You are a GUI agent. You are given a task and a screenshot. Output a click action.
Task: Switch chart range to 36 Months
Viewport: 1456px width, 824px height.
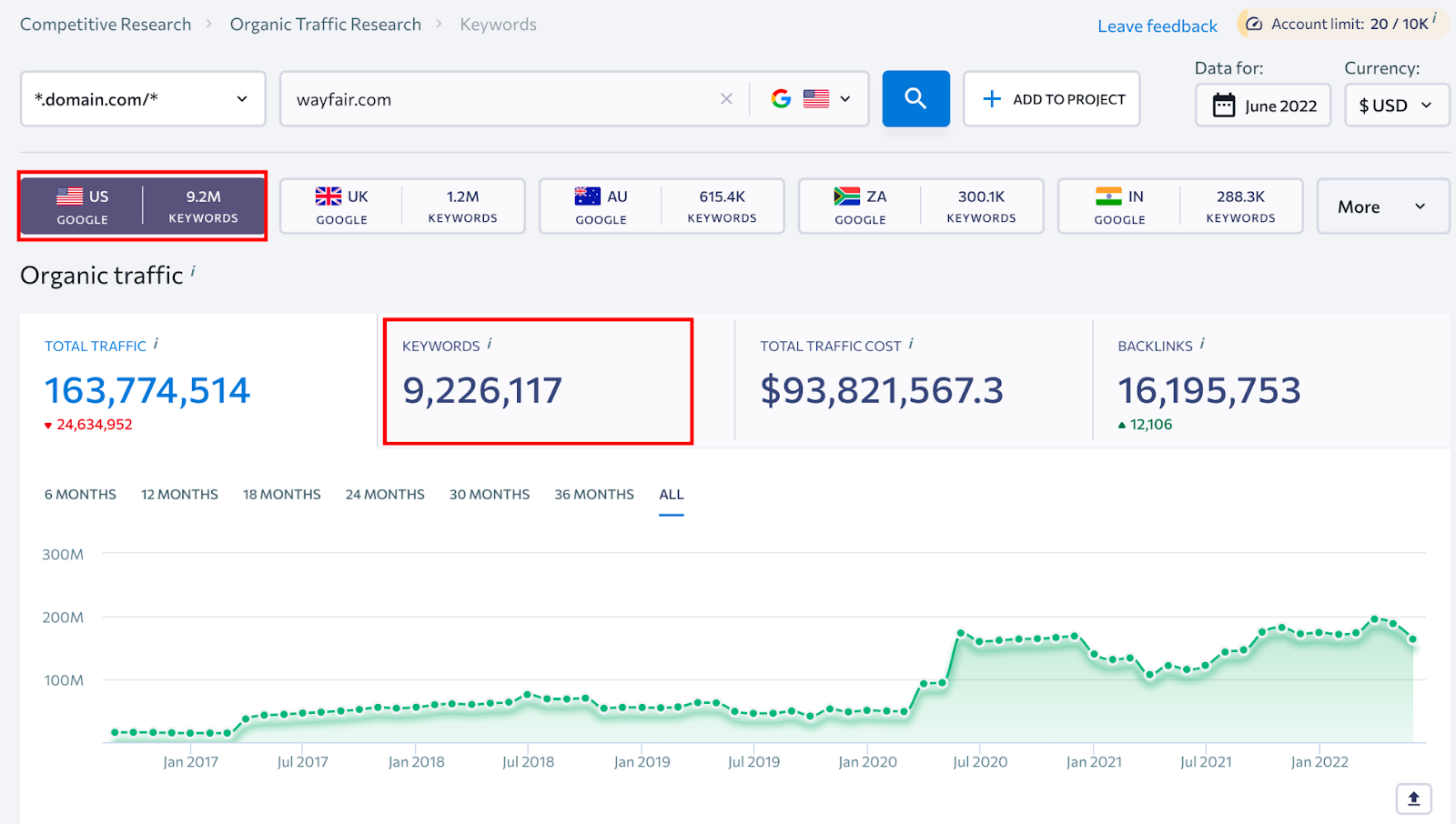pyautogui.click(x=594, y=495)
